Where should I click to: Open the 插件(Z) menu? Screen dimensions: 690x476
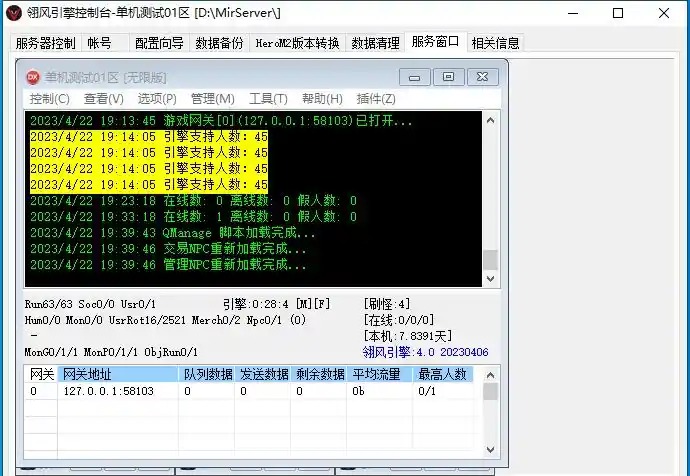(376, 99)
